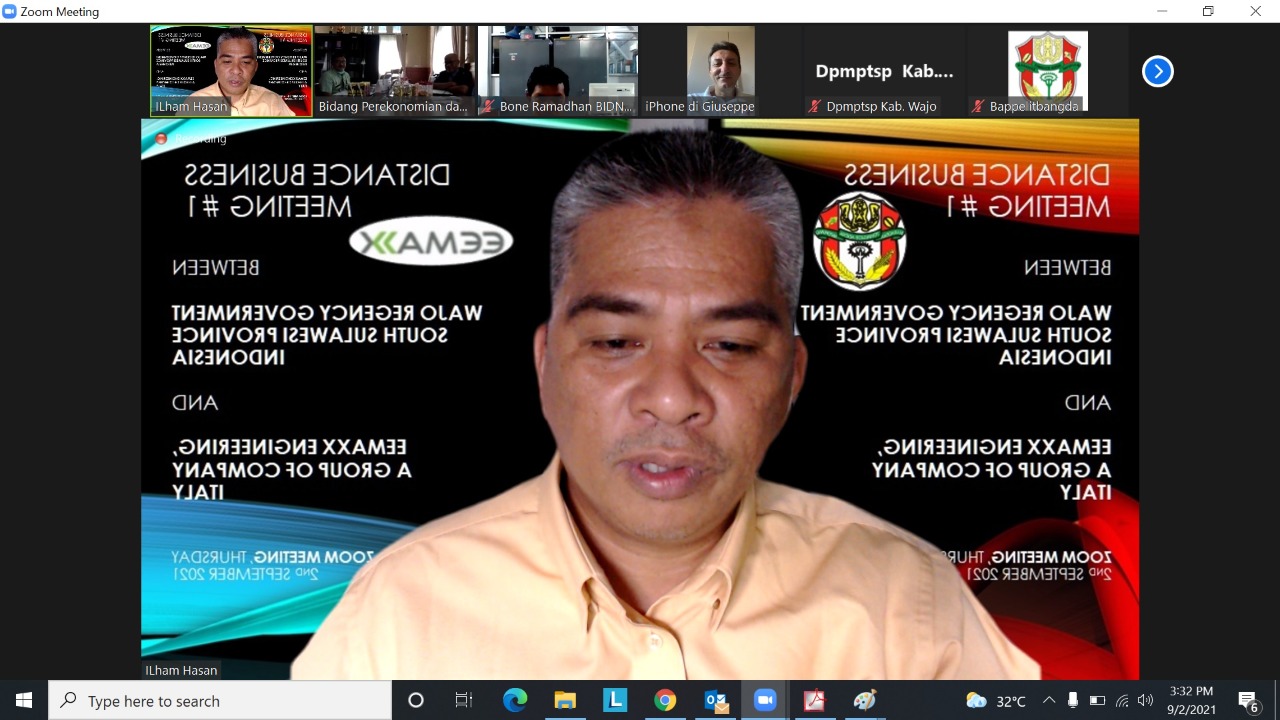Open the blue L app on the taskbar
1280x720 pixels.
tap(615, 700)
